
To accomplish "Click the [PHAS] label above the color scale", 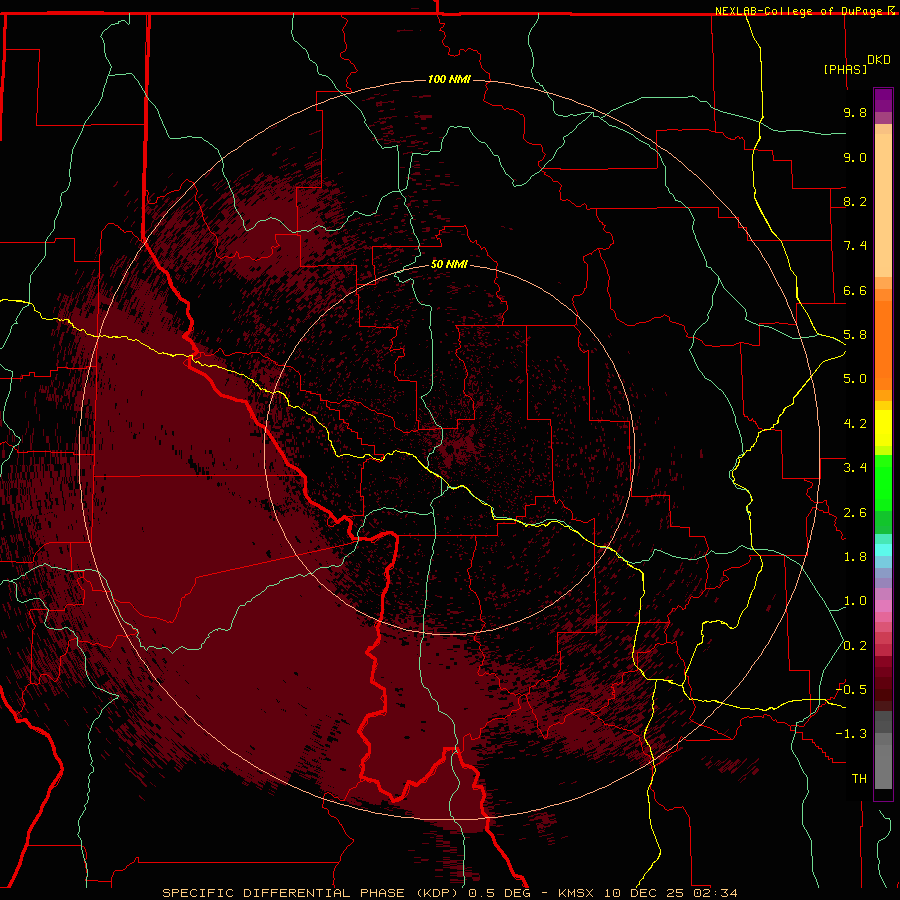I will tap(845, 69).
